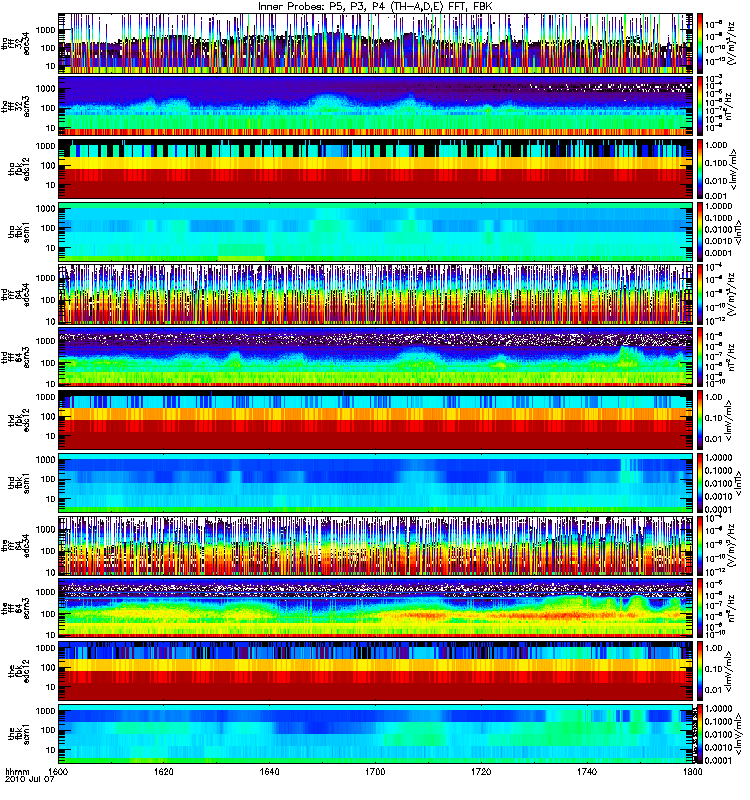750x800 pixels.
Task: Click the (V/m)²/Hz unit label beside tha edc34
Action: 731,44
